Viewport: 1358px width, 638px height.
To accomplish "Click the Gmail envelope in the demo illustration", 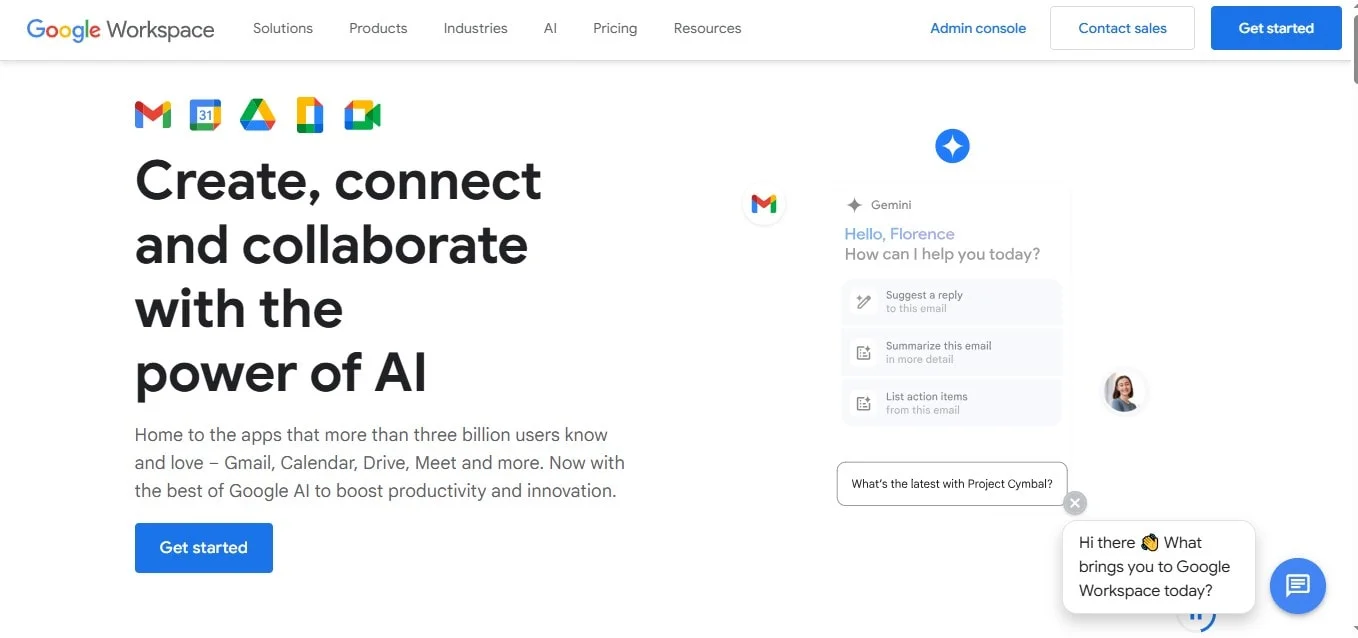I will click(764, 204).
